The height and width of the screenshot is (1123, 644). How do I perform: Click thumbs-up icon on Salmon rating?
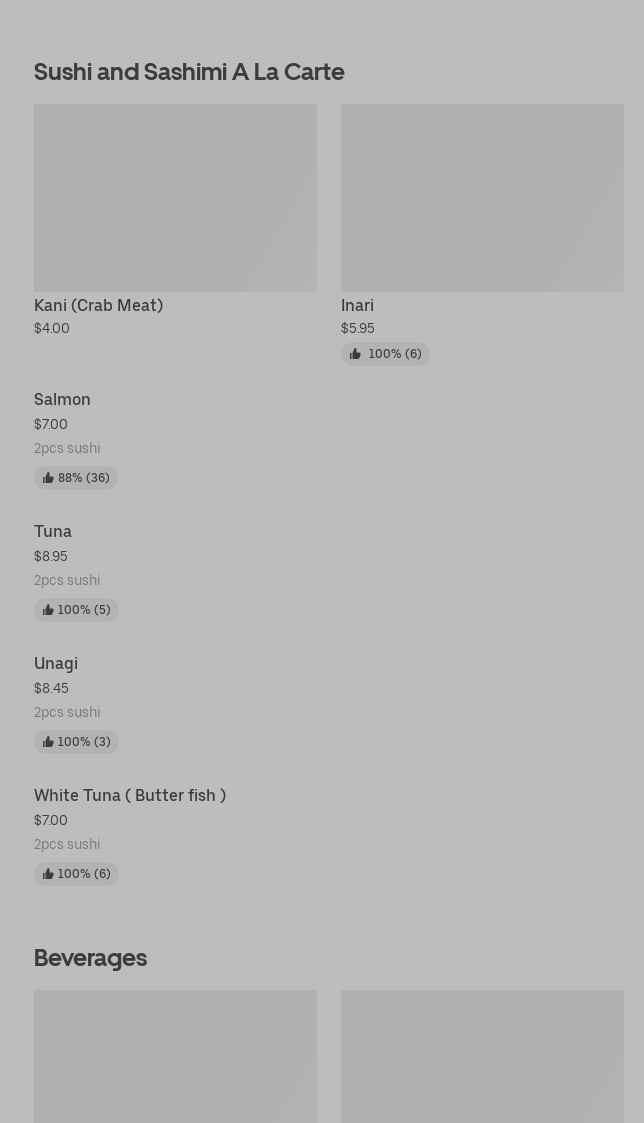[x=48, y=478]
